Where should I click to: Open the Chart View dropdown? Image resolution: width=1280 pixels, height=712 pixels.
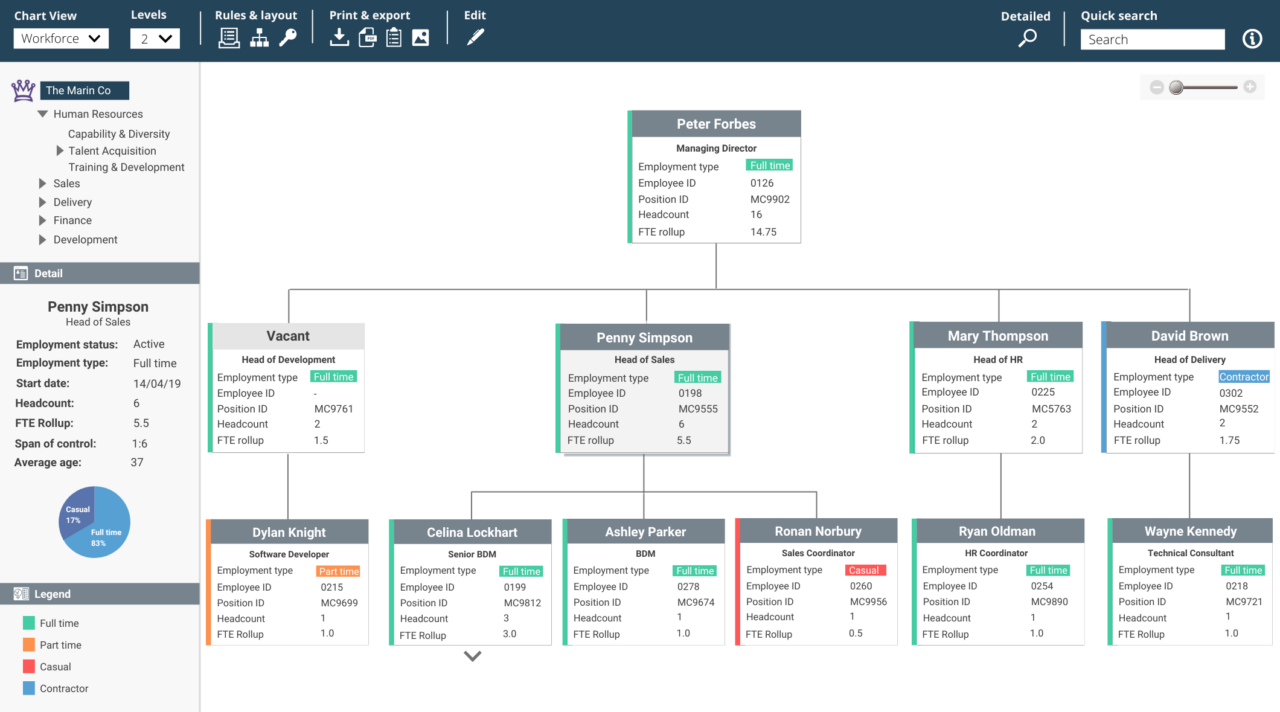click(60, 38)
